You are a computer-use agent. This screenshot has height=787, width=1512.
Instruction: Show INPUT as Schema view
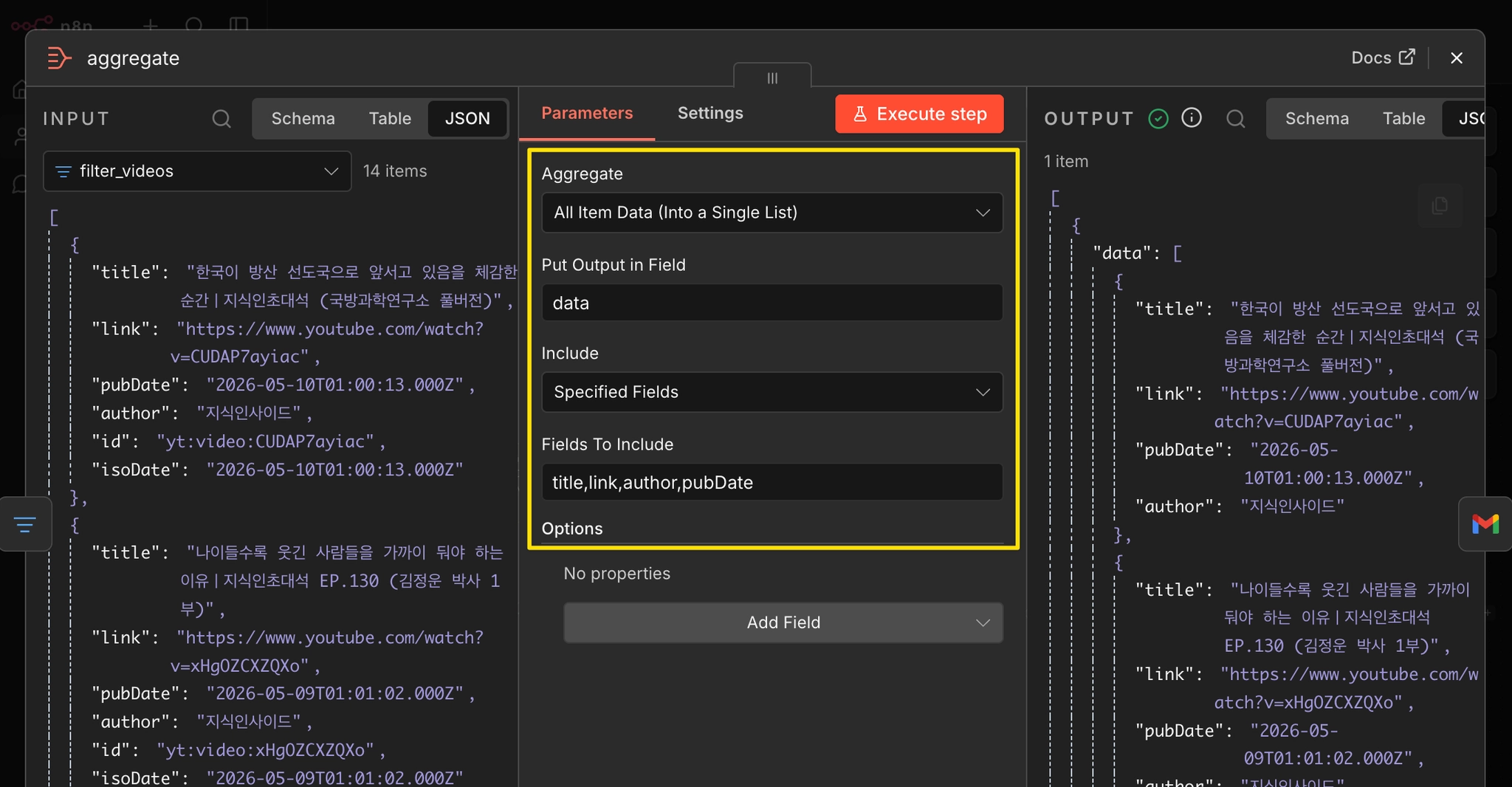pos(303,118)
